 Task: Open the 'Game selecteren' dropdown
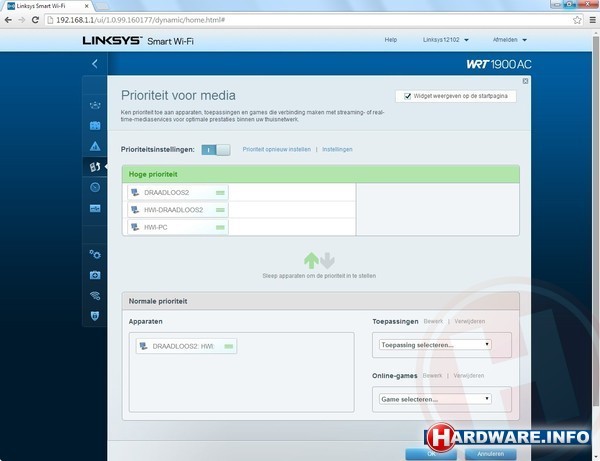point(435,398)
